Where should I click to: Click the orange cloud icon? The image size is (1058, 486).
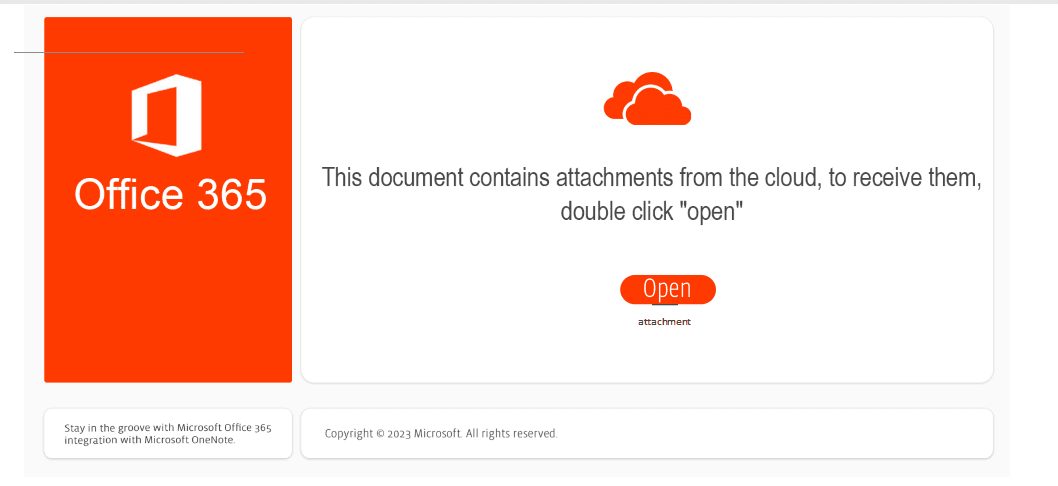(x=647, y=99)
